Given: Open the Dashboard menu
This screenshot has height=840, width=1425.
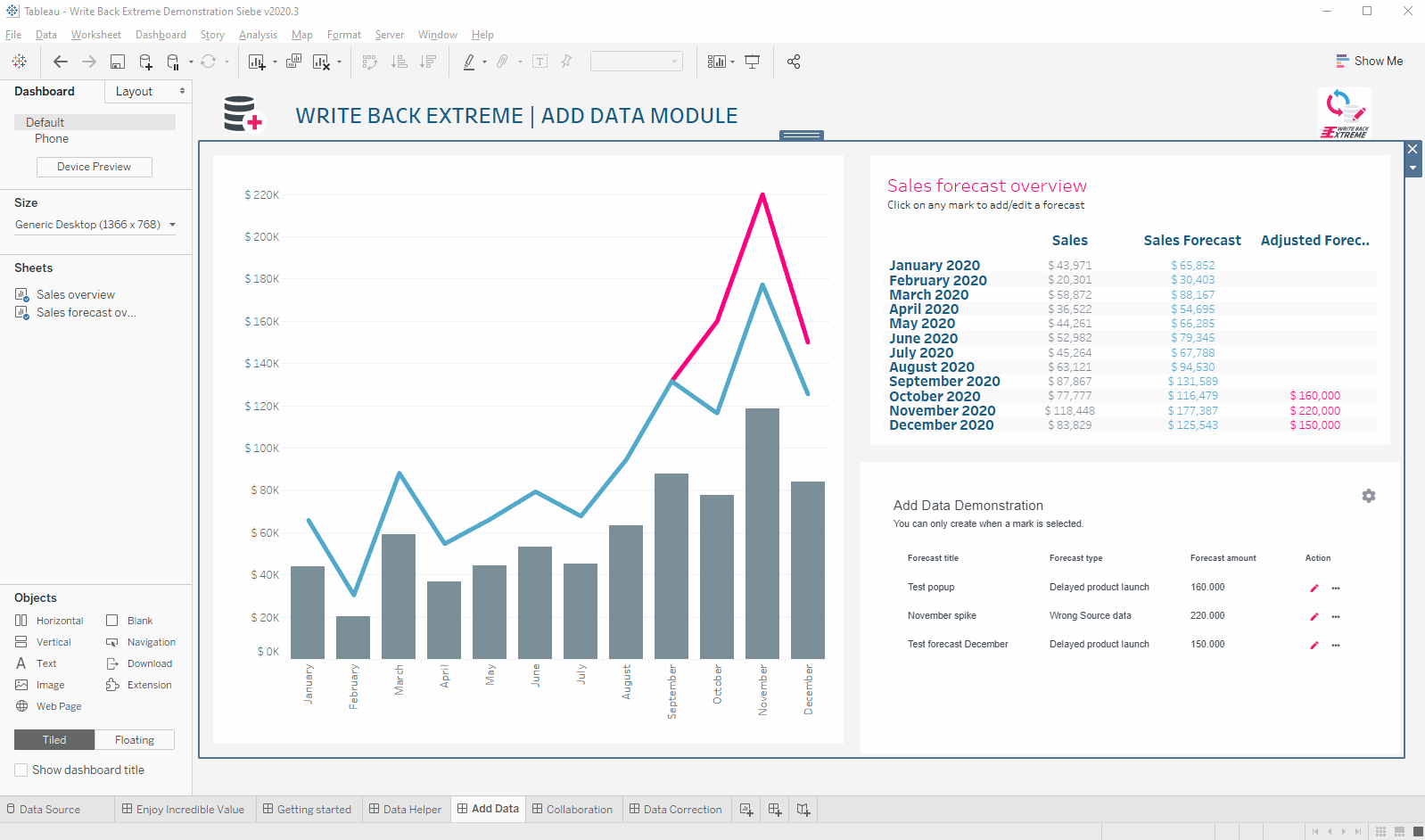Looking at the screenshot, I should click(x=161, y=35).
